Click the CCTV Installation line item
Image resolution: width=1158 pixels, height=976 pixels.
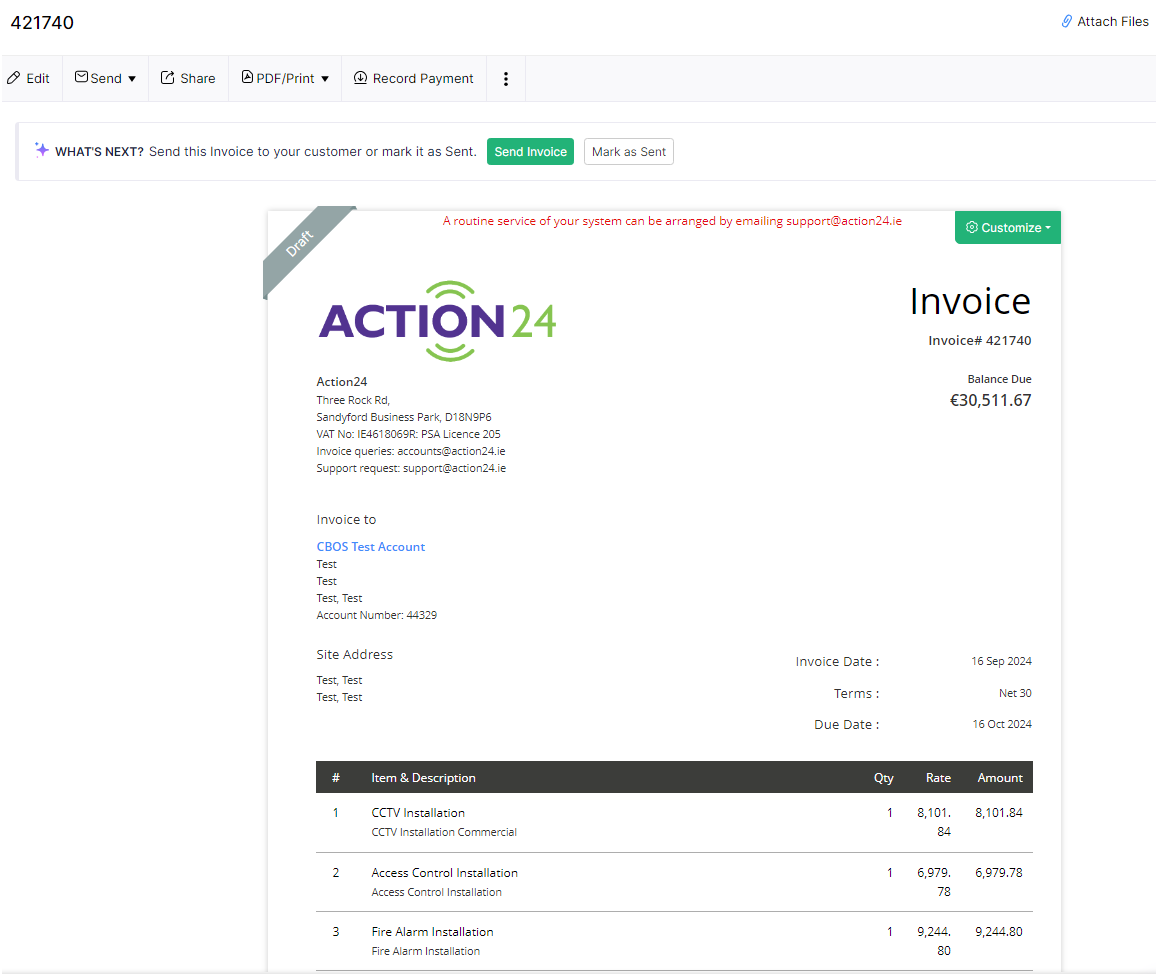pyautogui.click(x=418, y=813)
